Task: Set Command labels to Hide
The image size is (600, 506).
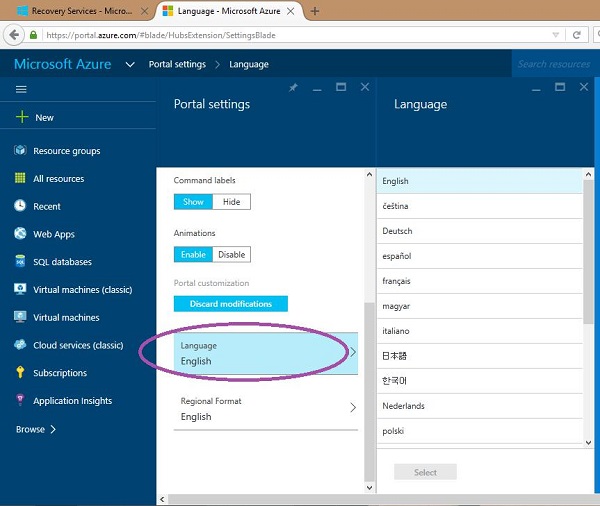Action: click(x=231, y=202)
